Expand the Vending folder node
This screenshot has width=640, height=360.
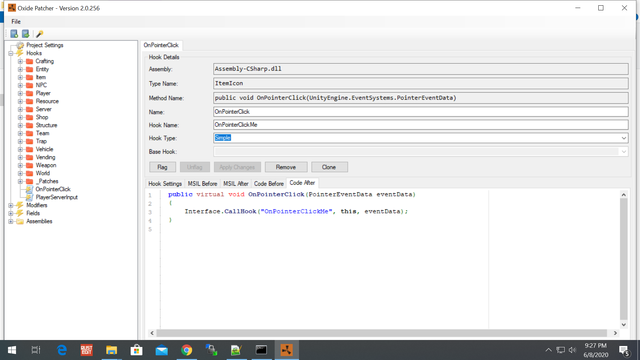20,157
